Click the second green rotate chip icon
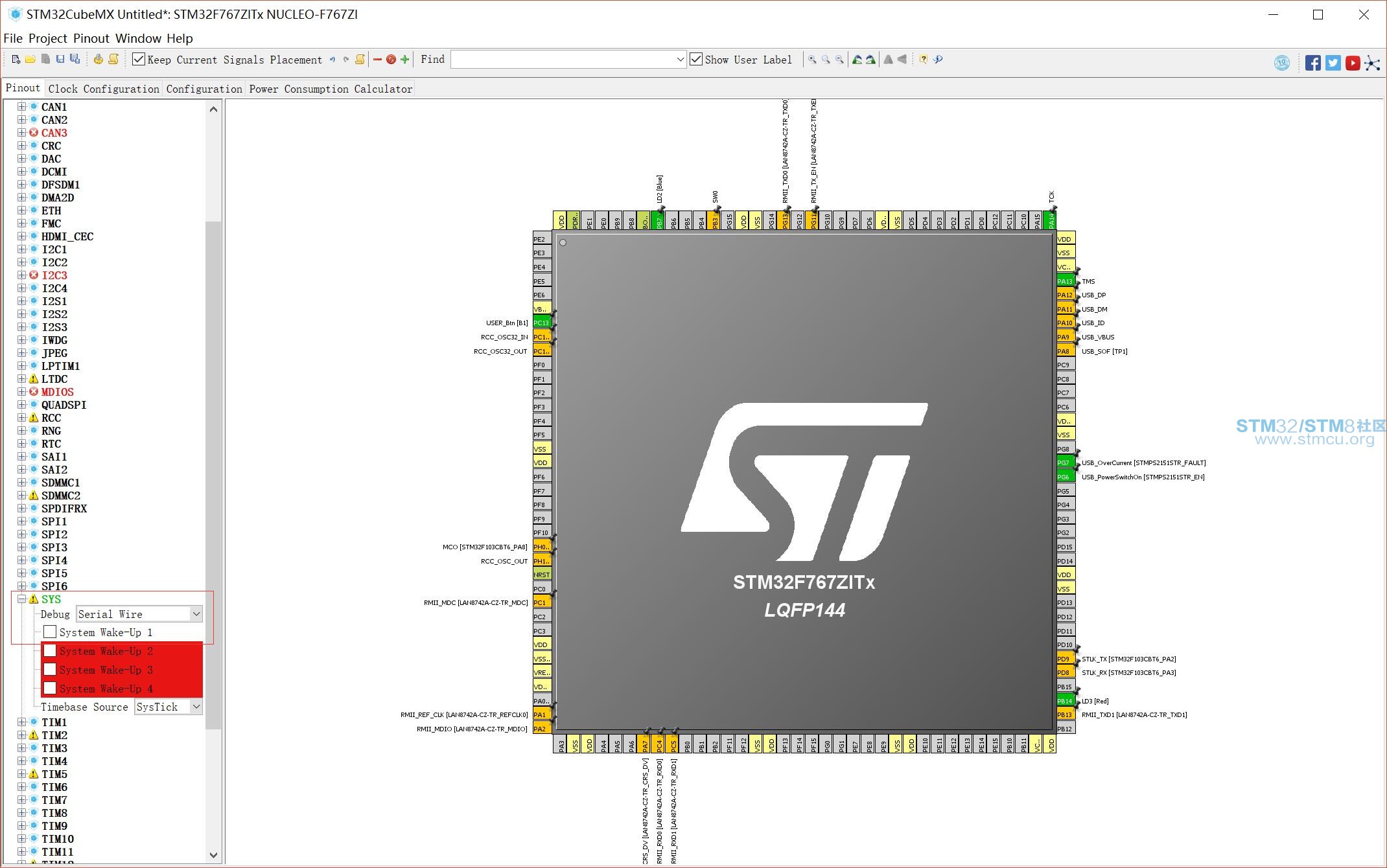The image size is (1387, 868). 870,60
